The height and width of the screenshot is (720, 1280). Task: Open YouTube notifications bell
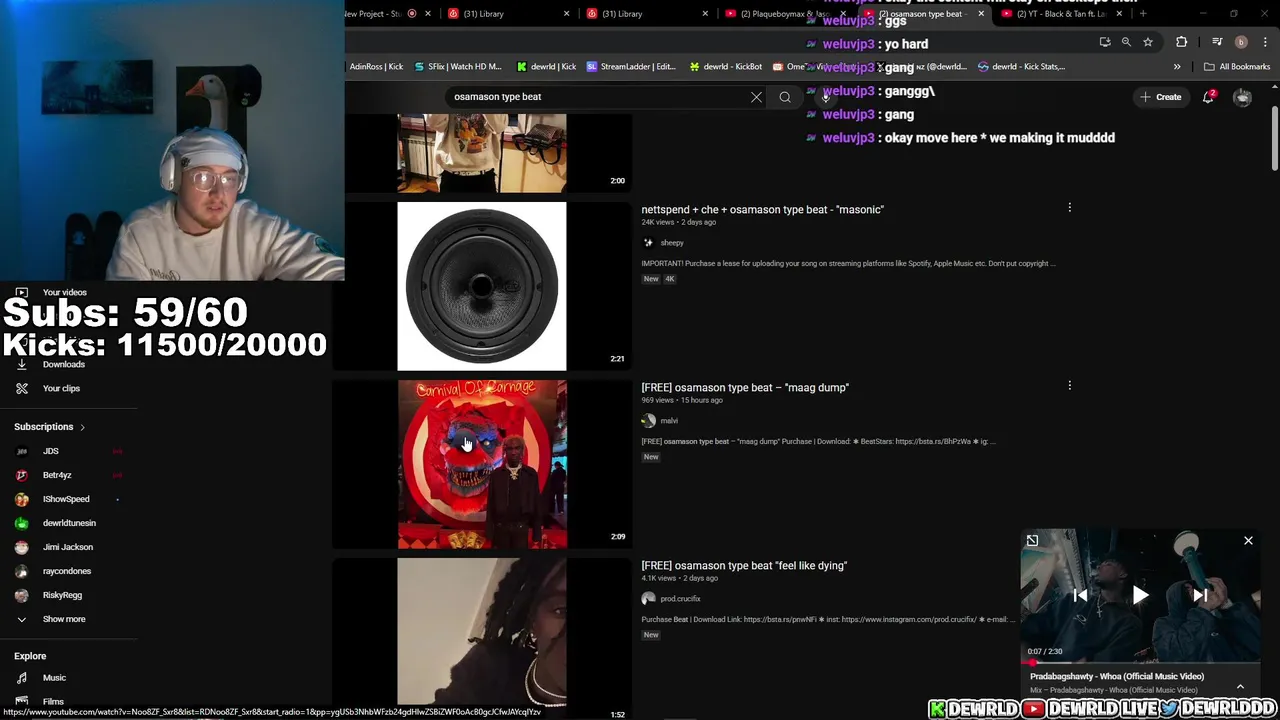[x=1208, y=97]
